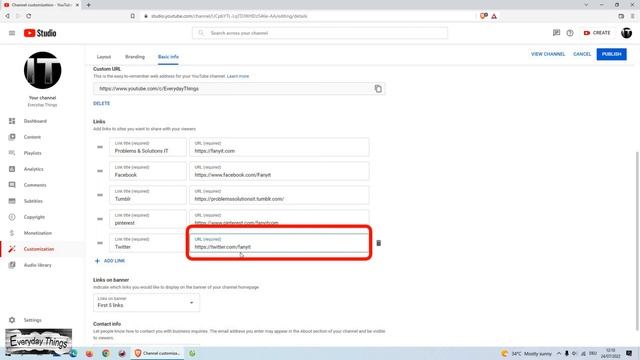Reload the page
Image resolution: width=640 pixels, height=360 pixels.
pos(29,16)
